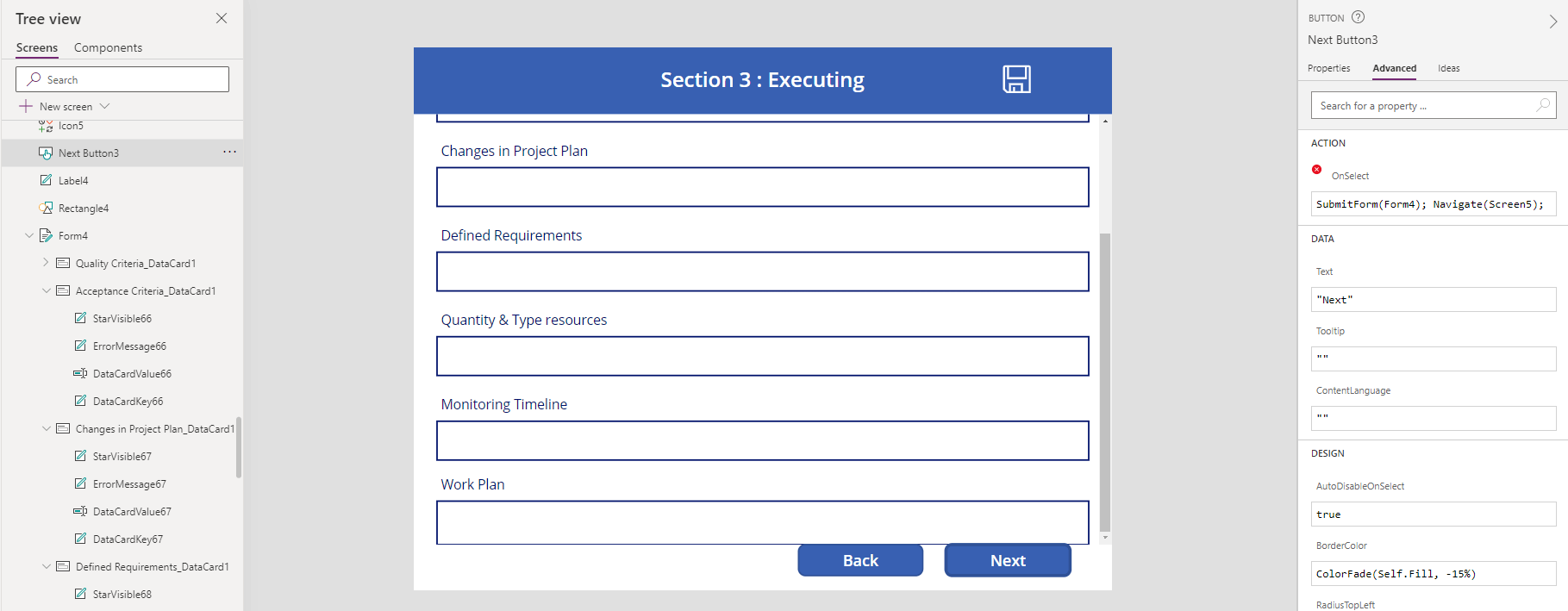Click the DataCardValue66 input icon
The width and height of the screenshot is (1568, 611).
point(80,373)
